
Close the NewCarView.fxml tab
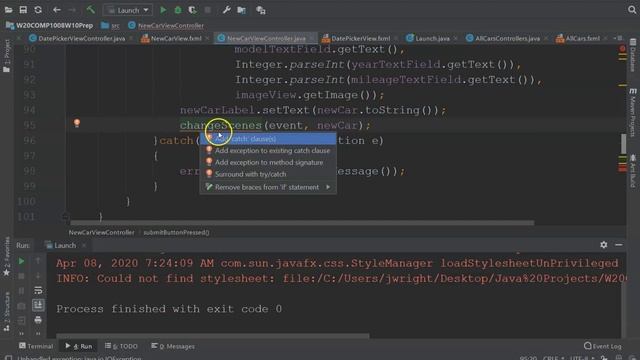(x=208, y=38)
